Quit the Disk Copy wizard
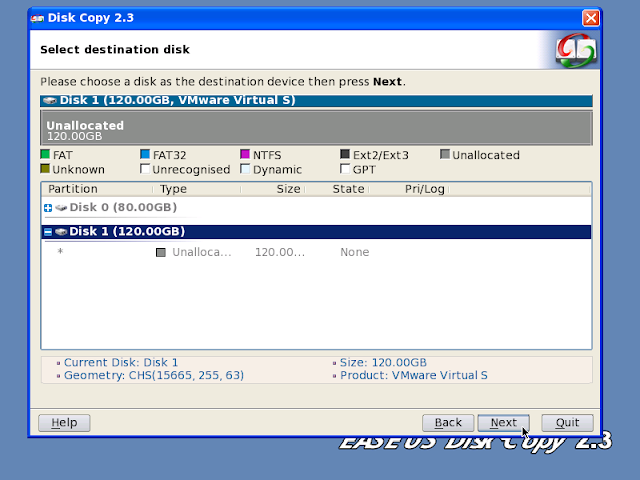The width and height of the screenshot is (640, 480). click(567, 422)
